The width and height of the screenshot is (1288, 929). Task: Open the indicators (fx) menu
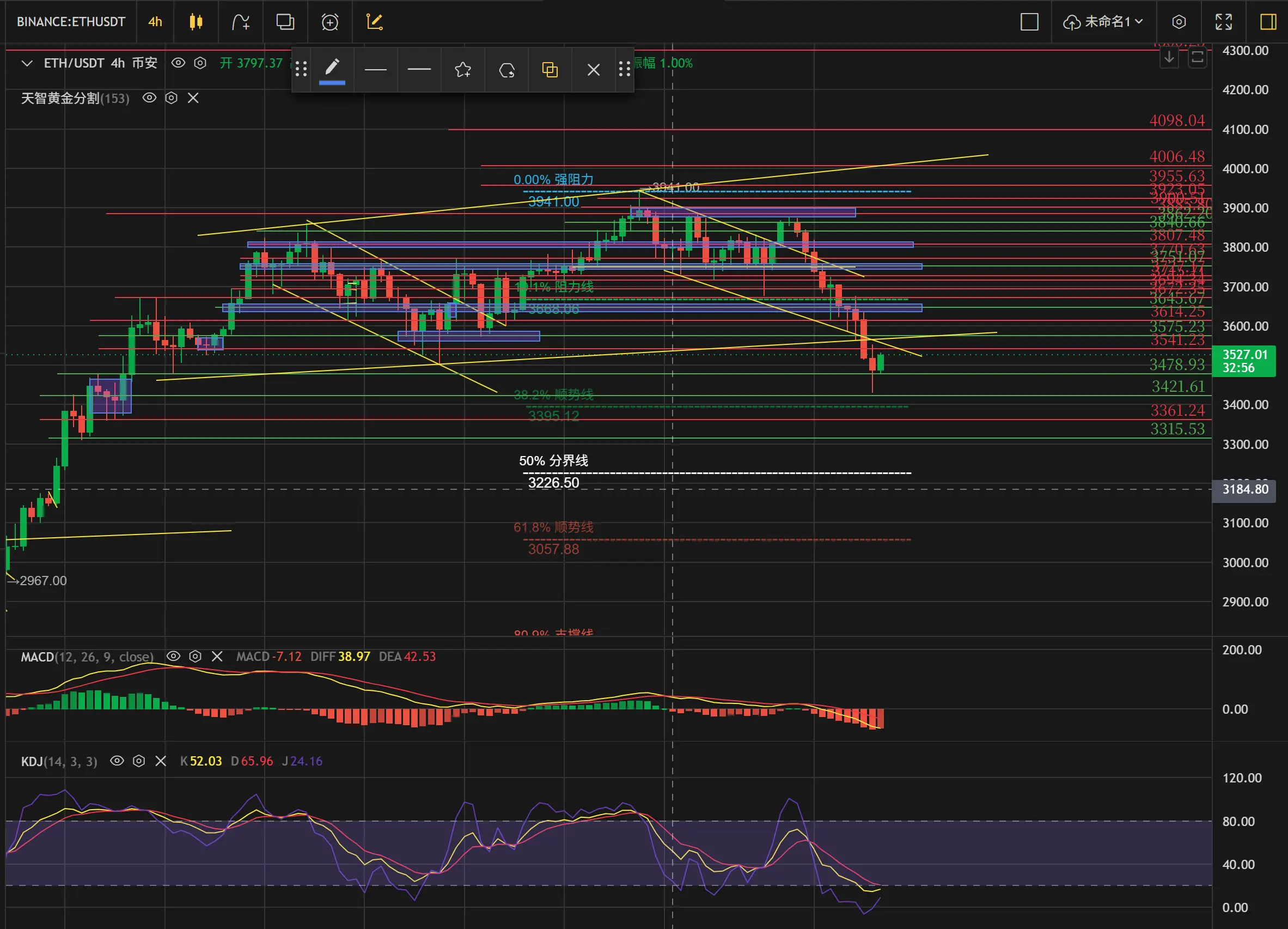[241, 22]
